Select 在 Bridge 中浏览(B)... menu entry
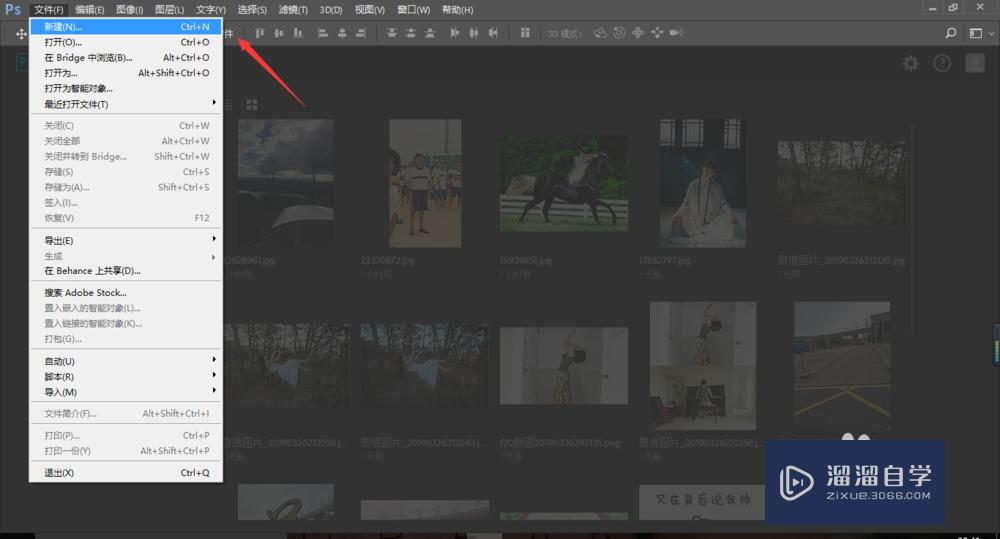The height and width of the screenshot is (539, 1000). [126, 57]
